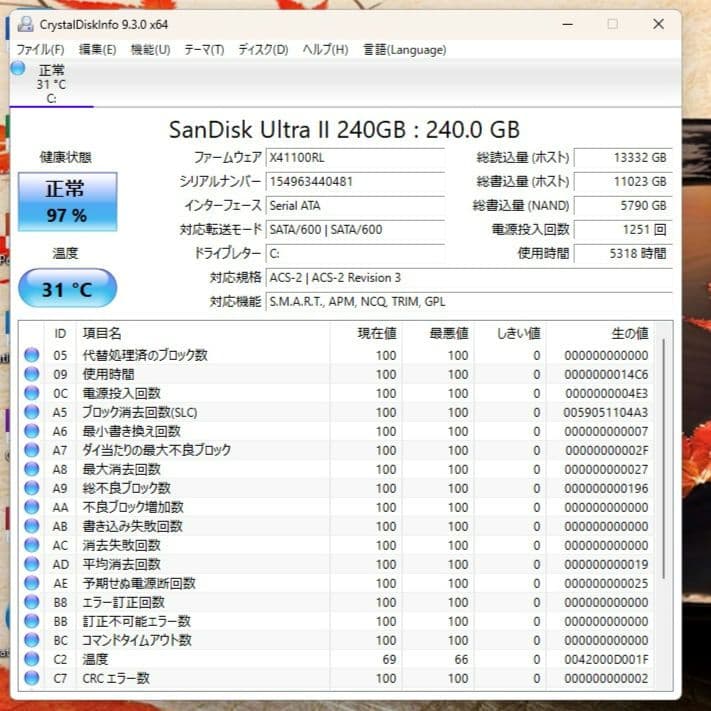Click the raw value 0059051104A3
The image size is (711, 711).
[606, 412]
